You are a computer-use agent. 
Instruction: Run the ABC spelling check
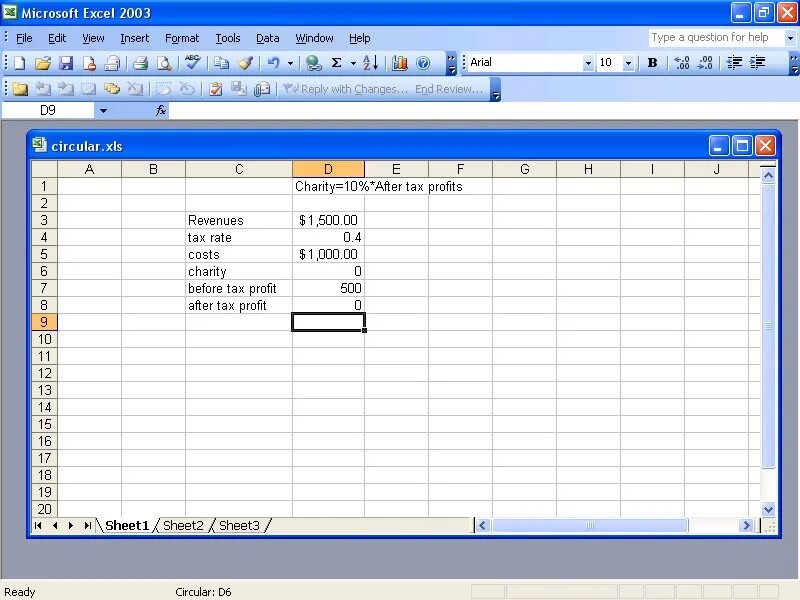(x=192, y=62)
